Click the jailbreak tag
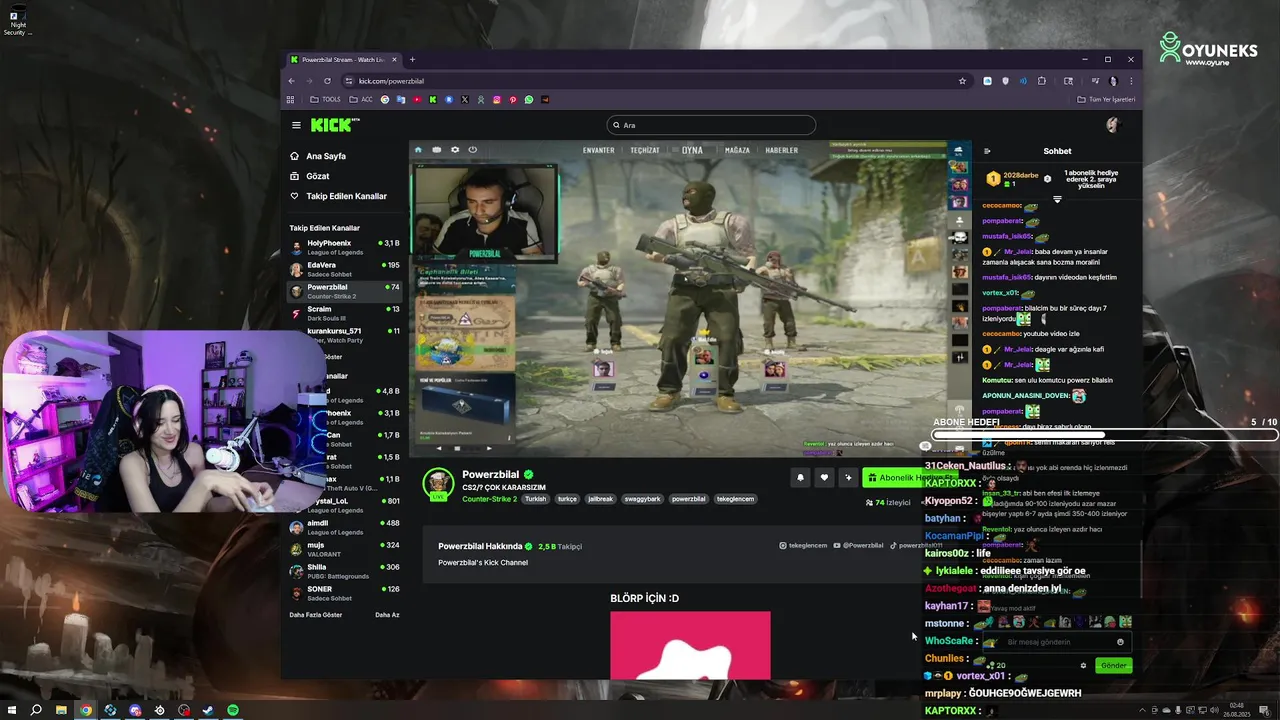Screen dimensions: 1280x720 [x=600, y=499]
